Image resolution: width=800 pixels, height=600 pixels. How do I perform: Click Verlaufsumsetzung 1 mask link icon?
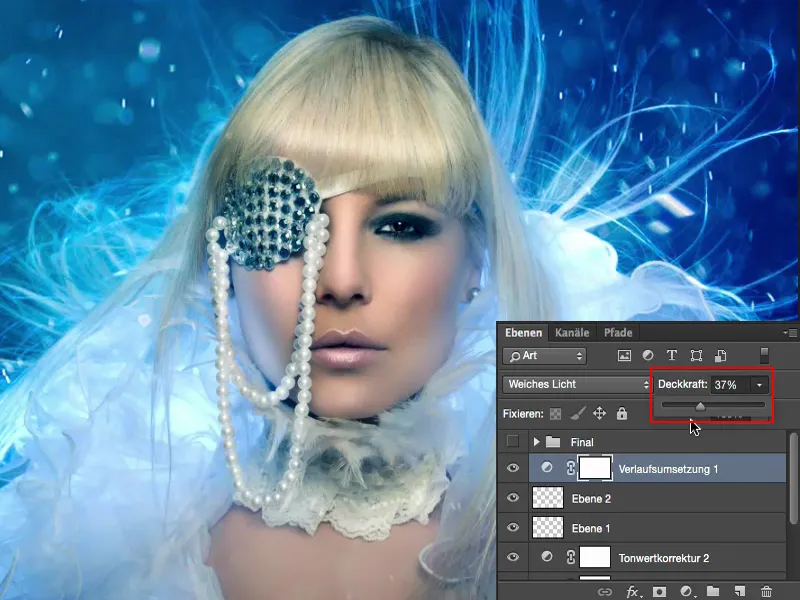point(570,468)
